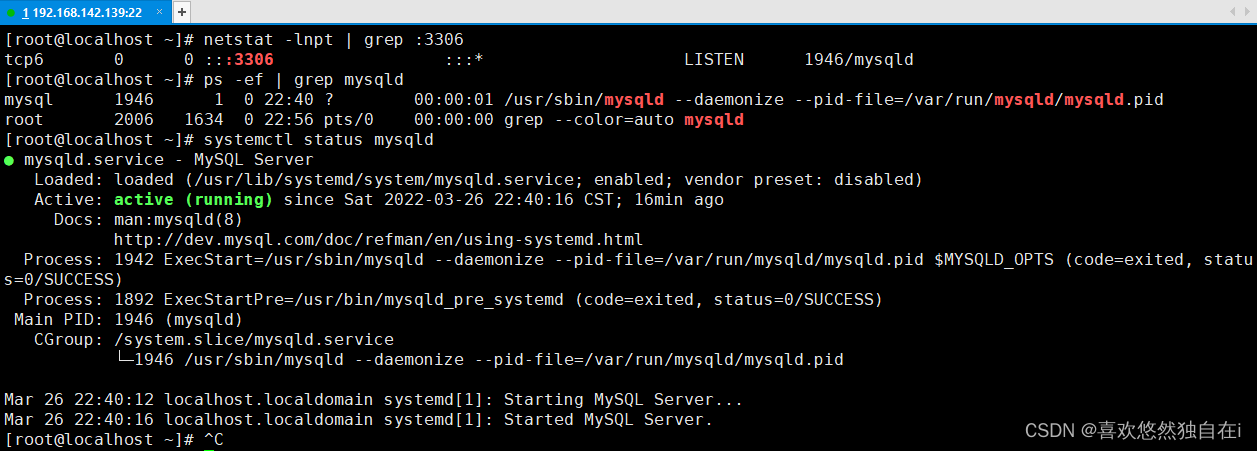Click green bullet before mysqld.service

pos(9,160)
